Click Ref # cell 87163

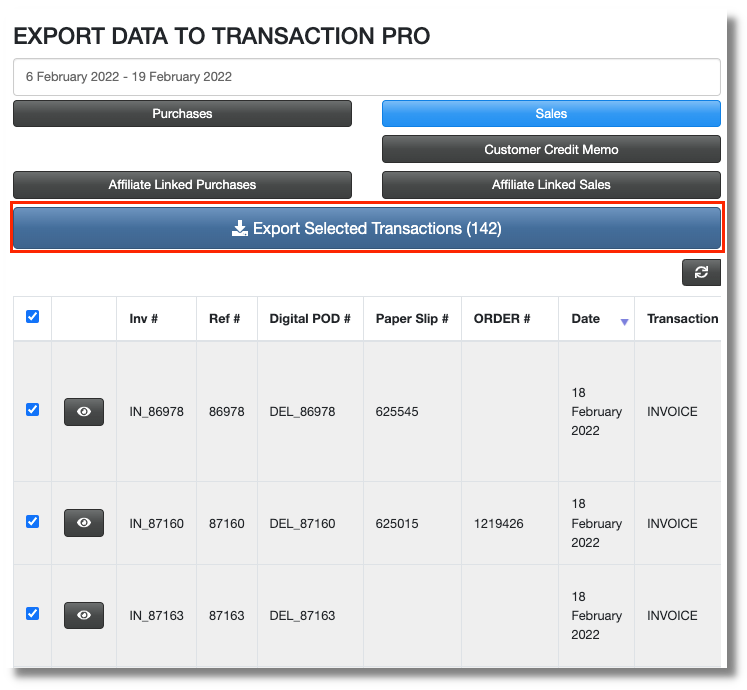[227, 616]
